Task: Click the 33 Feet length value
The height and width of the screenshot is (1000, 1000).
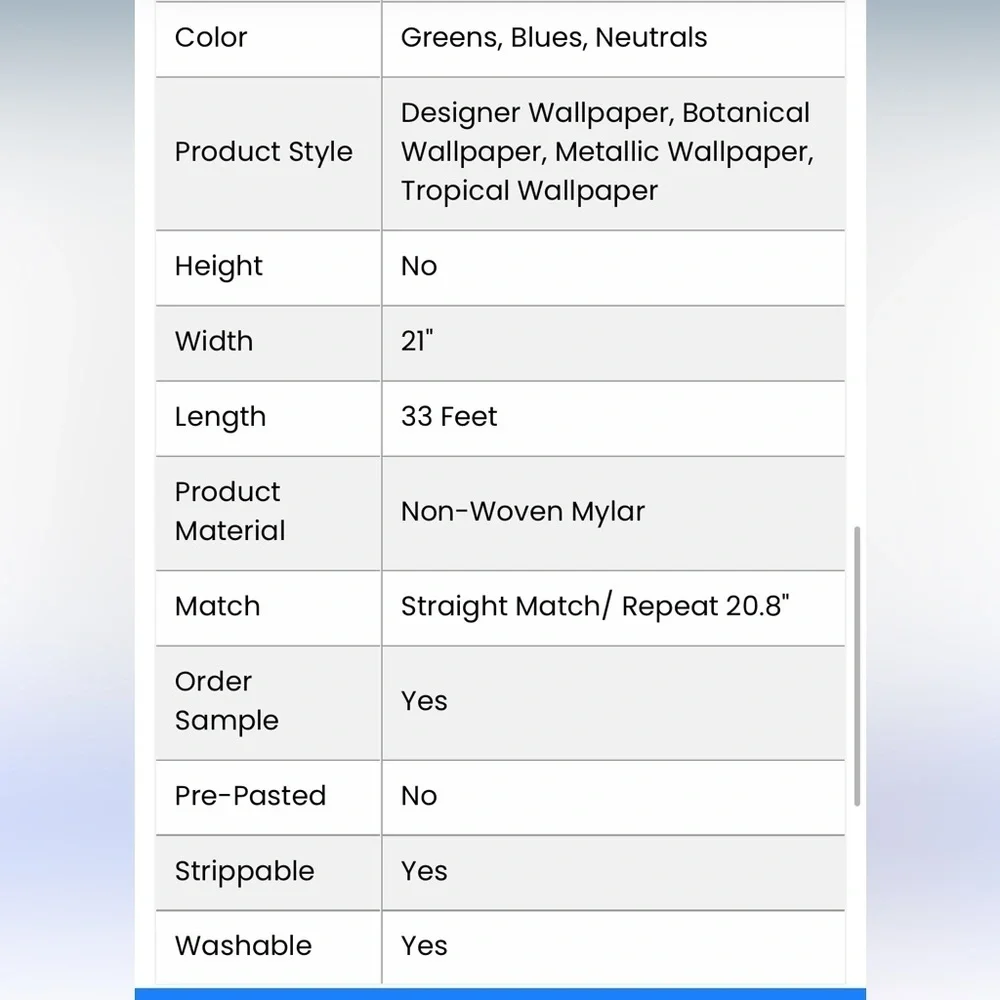Action: [x=449, y=416]
